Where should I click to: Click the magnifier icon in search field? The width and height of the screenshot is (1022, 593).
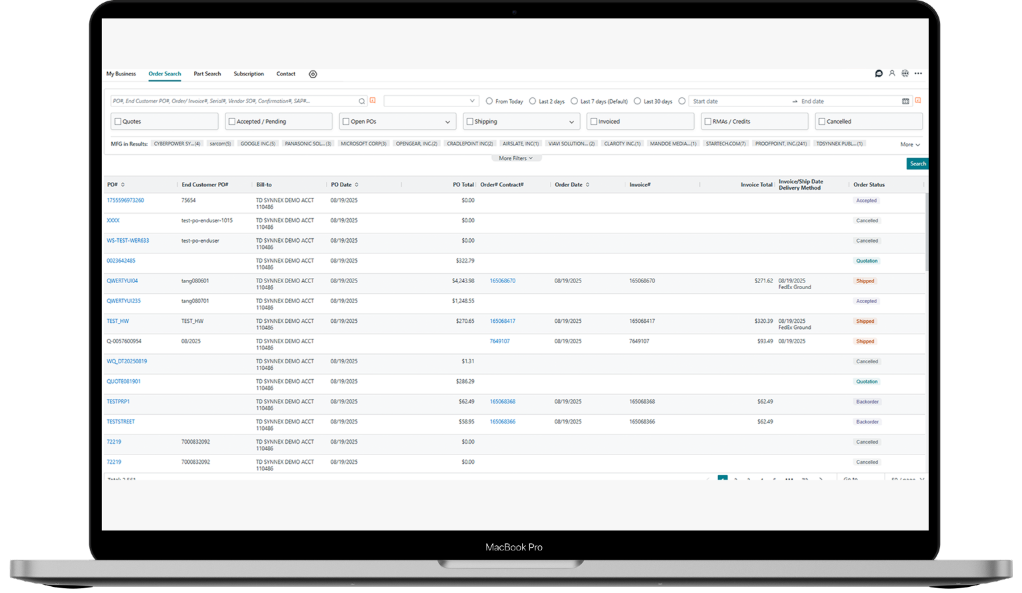tap(362, 101)
